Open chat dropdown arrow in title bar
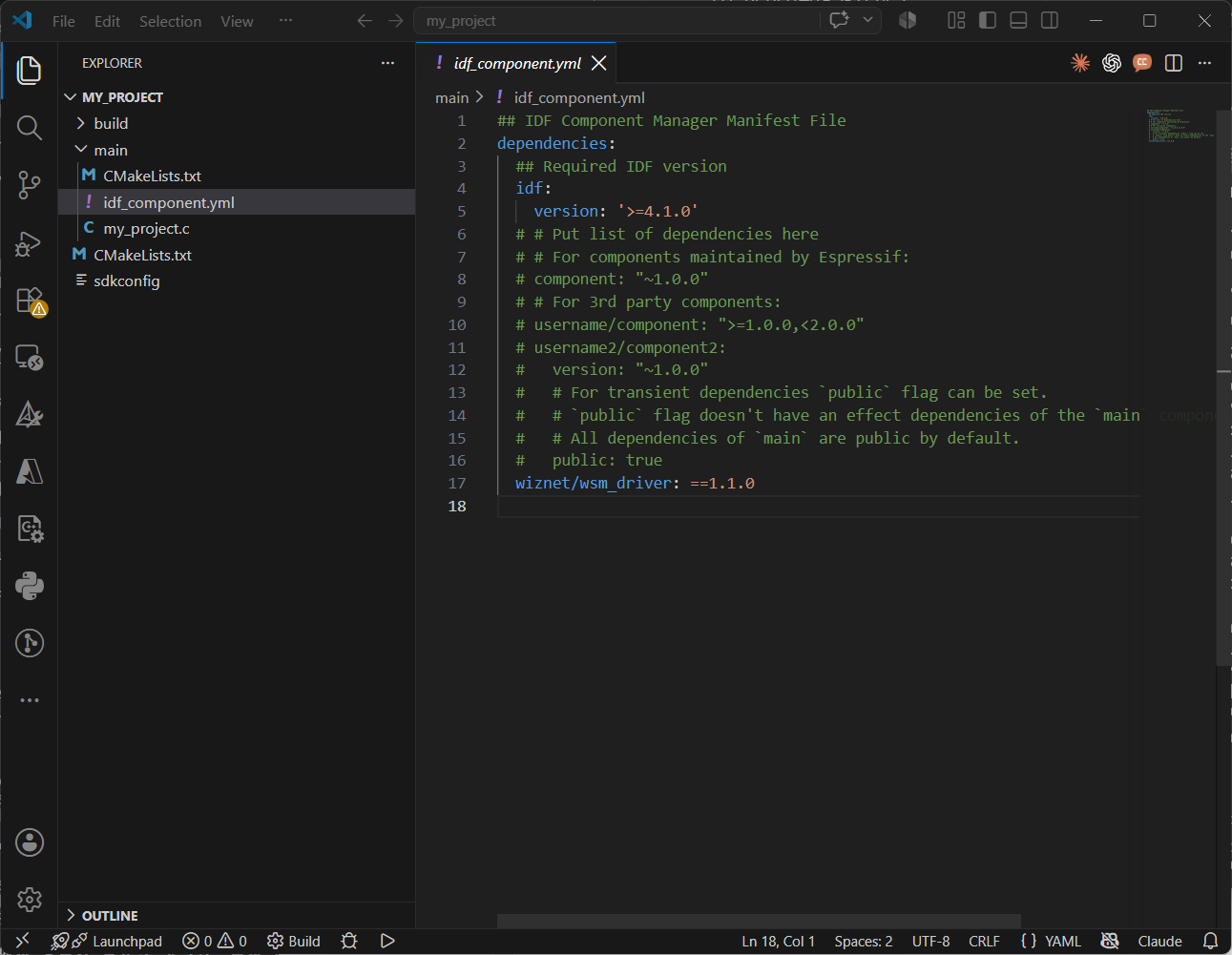 (x=867, y=20)
